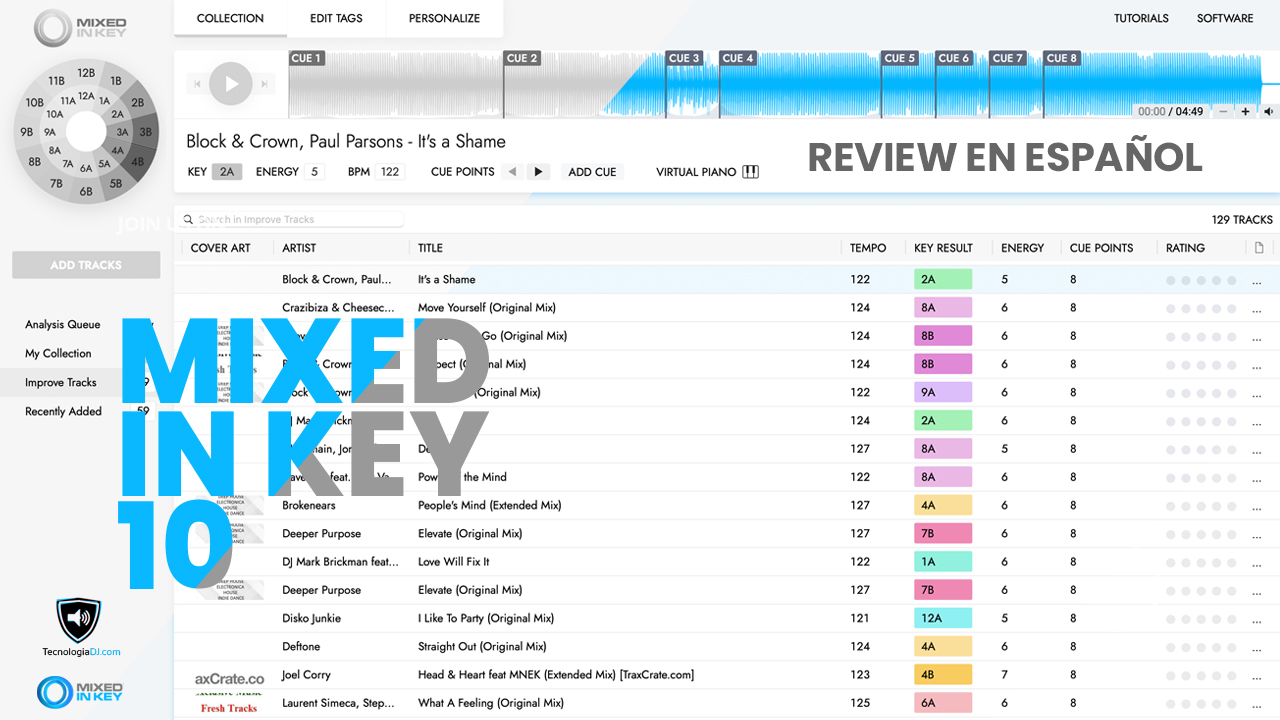Select 4B segment on Camelot wheel

pyautogui.click(x=137, y=160)
